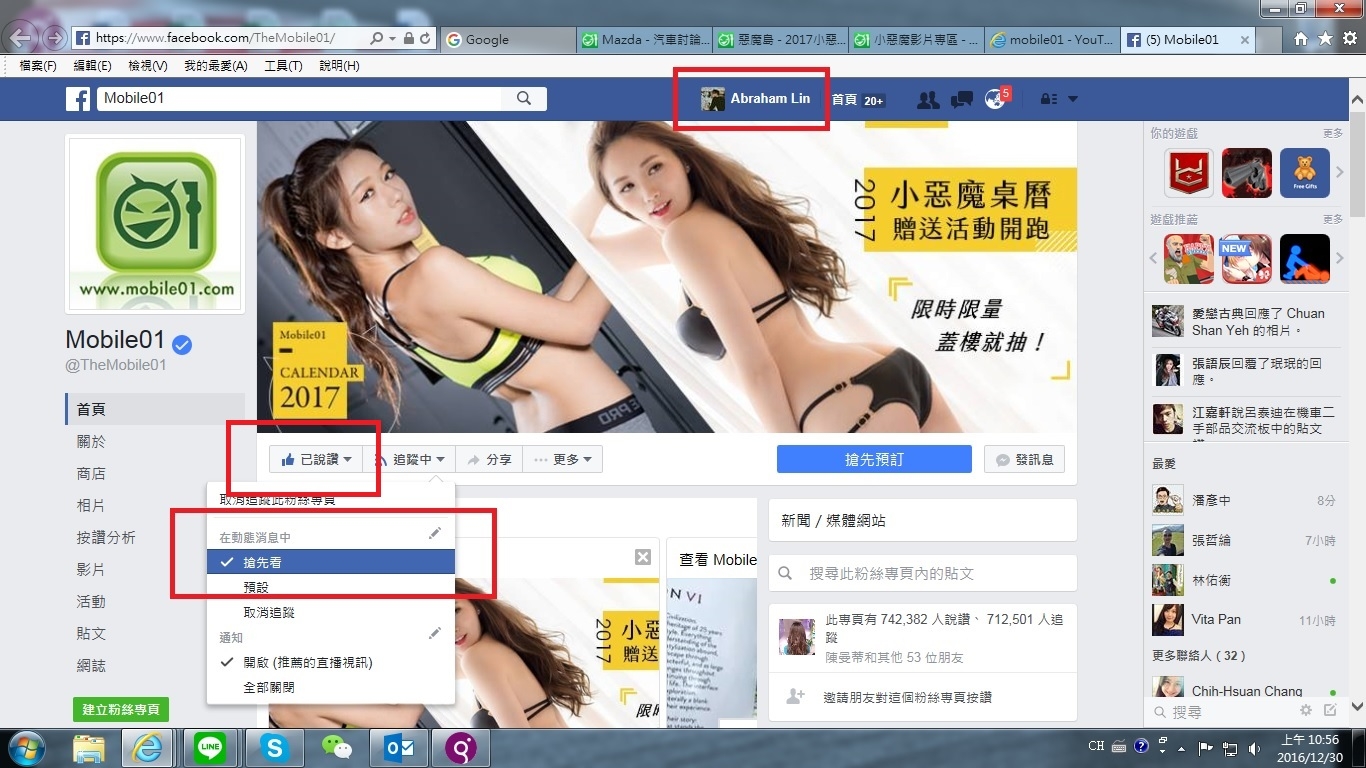The image size is (1366, 768).
Task: Click the 發訊息 message button
Action: [x=1024, y=459]
